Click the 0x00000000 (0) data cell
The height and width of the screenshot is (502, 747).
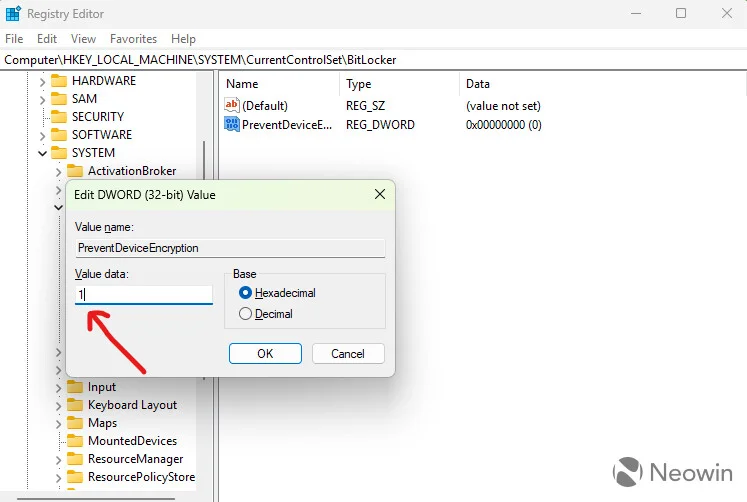tap(504, 125)
